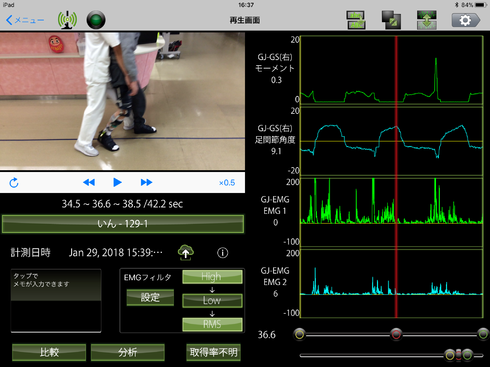This screenshot has width=490, height=367.
Task: Go back to メニュー
Action: point(25,20)
